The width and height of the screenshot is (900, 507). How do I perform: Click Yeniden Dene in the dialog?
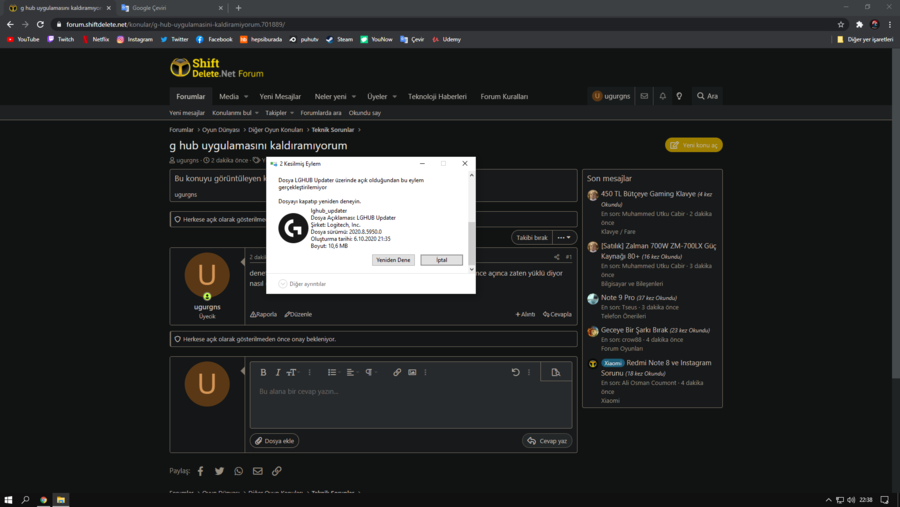click(393, 260)
